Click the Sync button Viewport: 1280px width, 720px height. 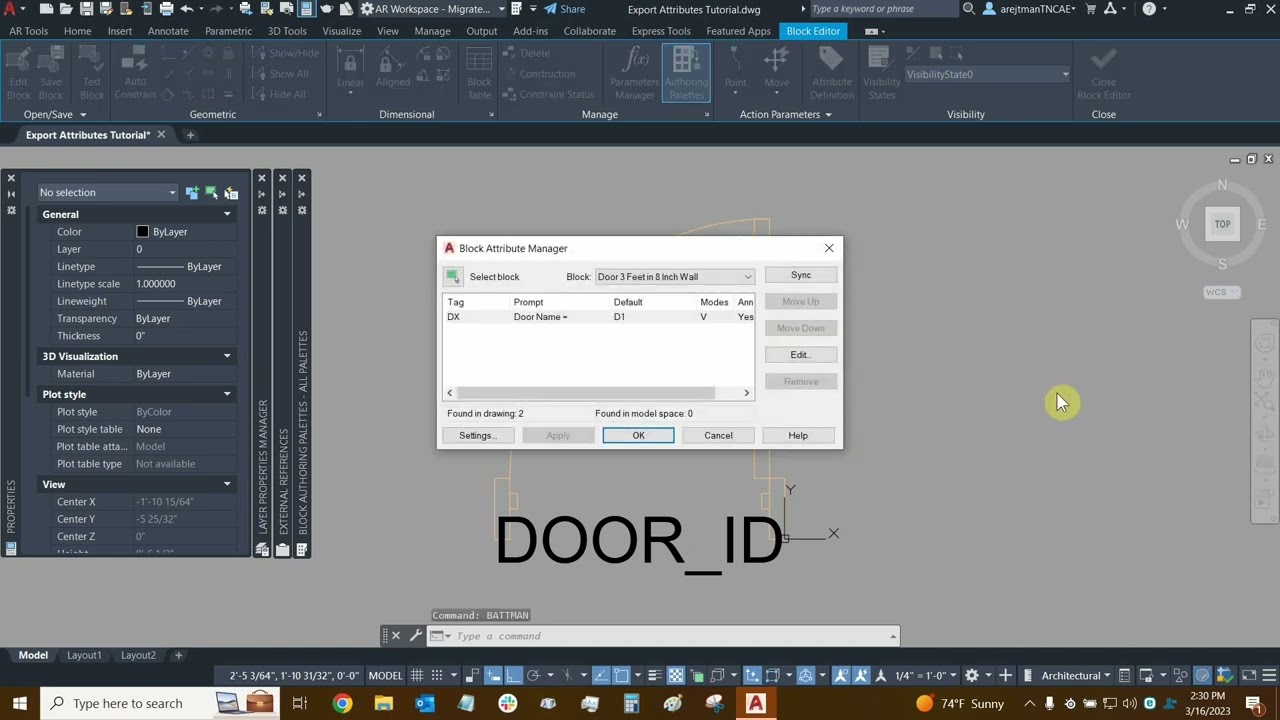click(x=801, y=275)
